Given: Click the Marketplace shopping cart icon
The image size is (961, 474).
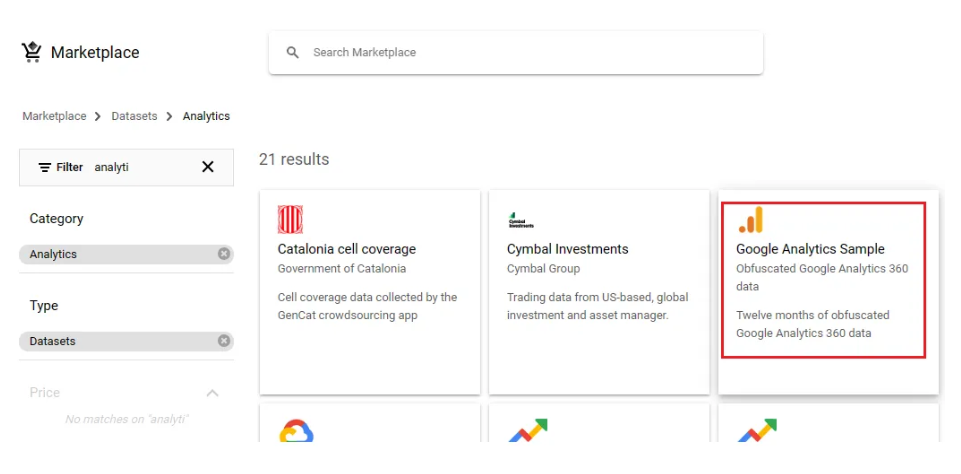Looking at the screenshot, I should (31, 52).
